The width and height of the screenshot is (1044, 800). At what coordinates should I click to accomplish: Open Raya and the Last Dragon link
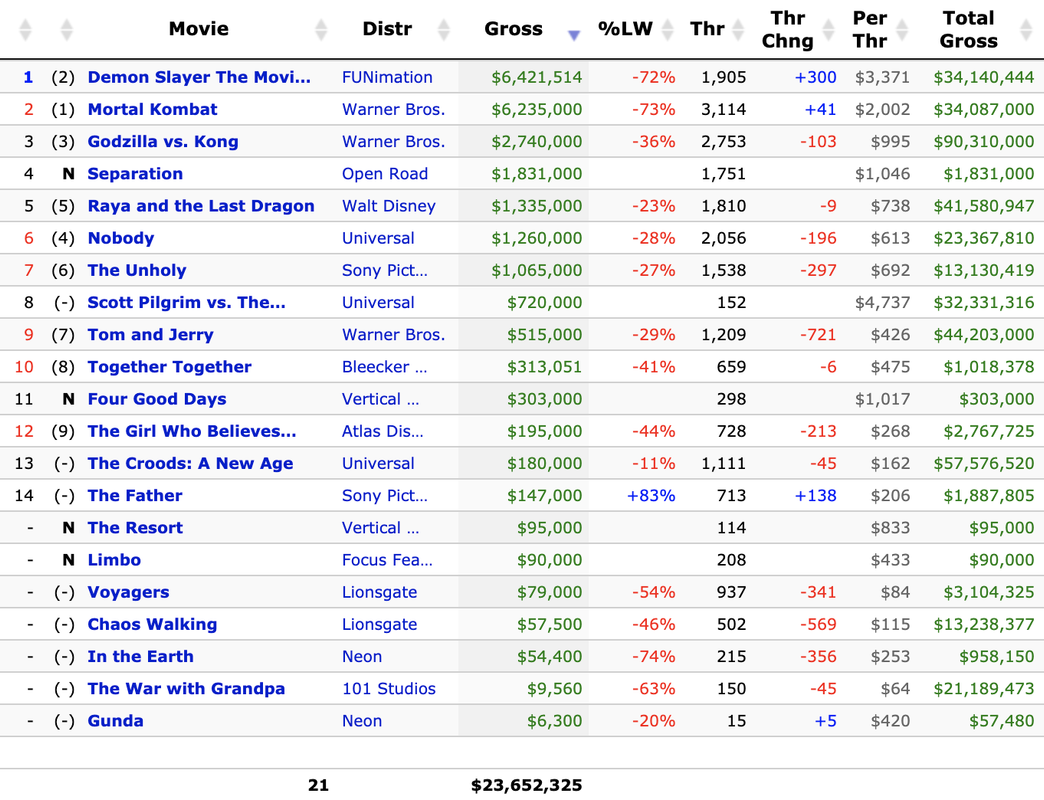(x=201, y=206)
